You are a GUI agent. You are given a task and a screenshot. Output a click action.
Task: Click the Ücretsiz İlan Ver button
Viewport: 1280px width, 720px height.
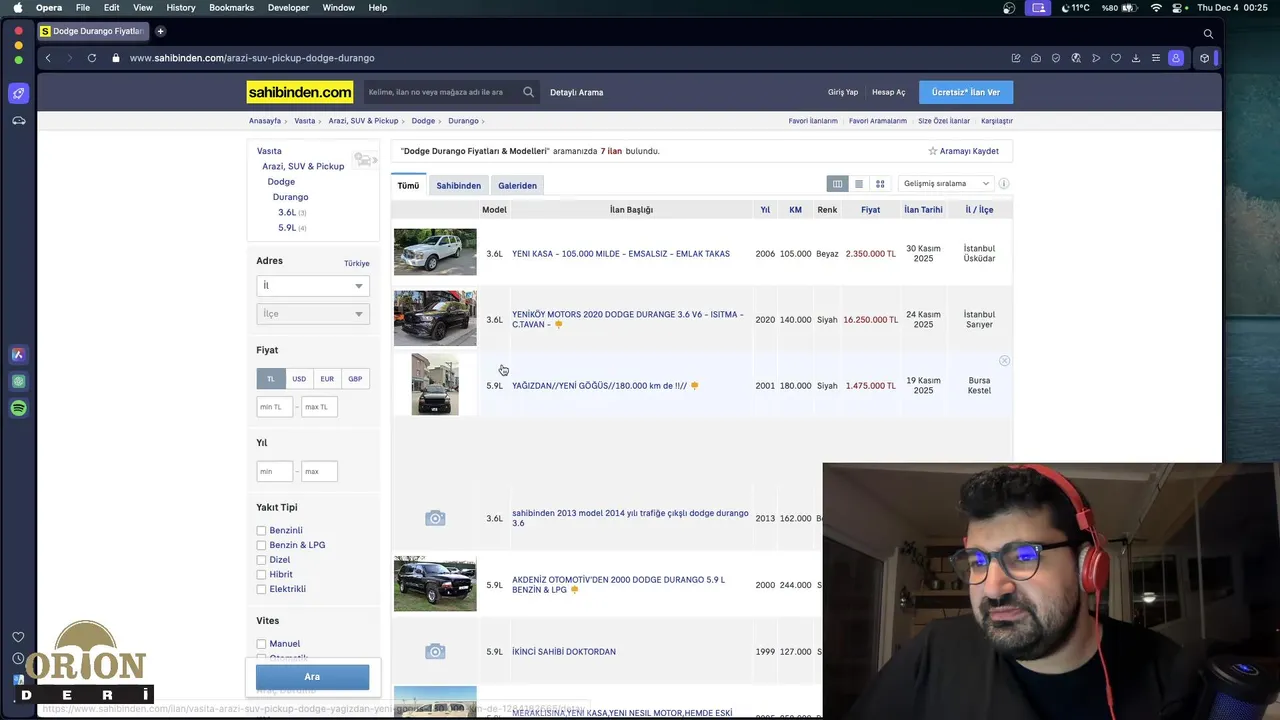coord(966,92)
